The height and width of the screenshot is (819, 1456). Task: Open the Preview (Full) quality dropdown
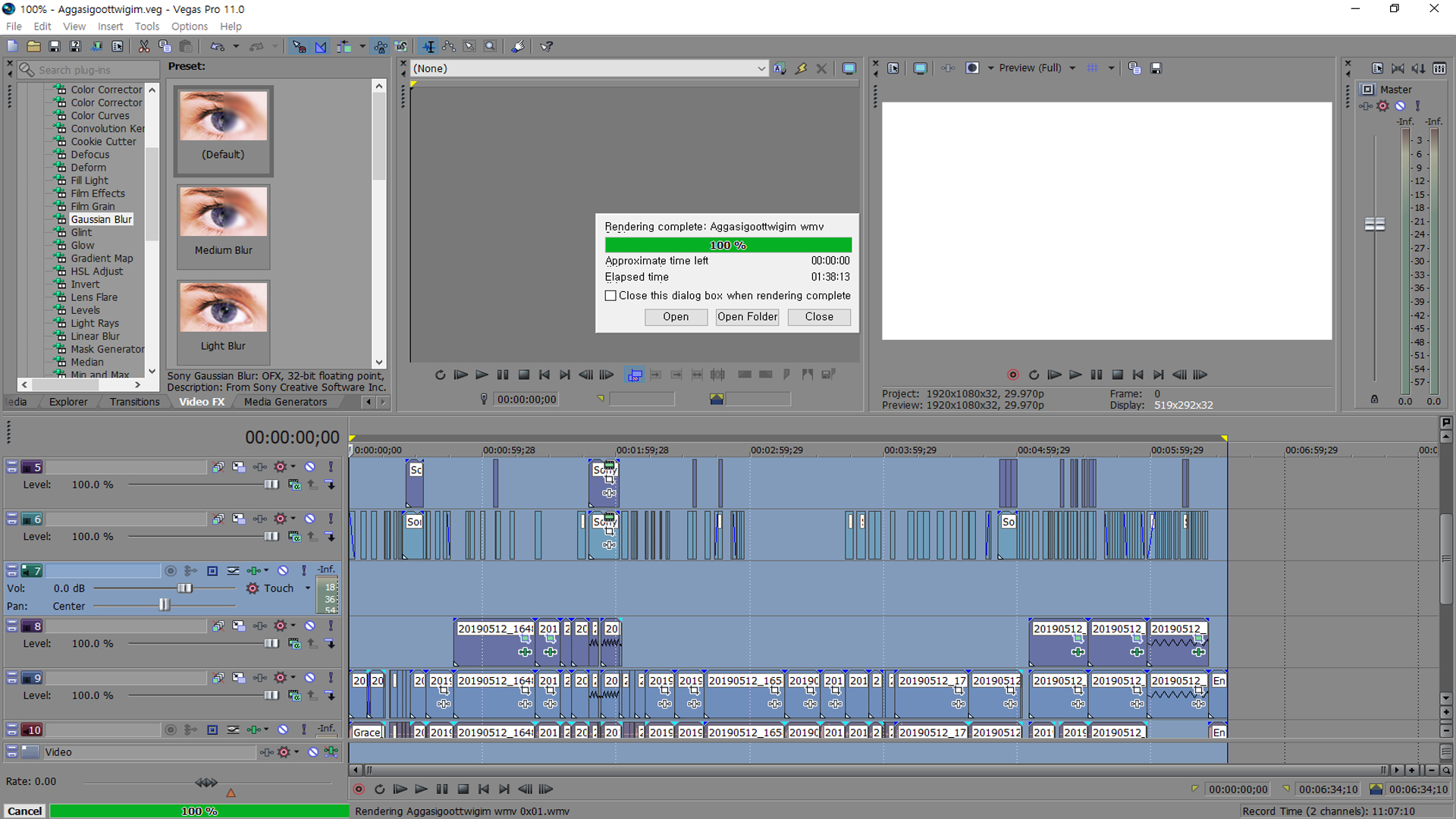point(1072,68)
